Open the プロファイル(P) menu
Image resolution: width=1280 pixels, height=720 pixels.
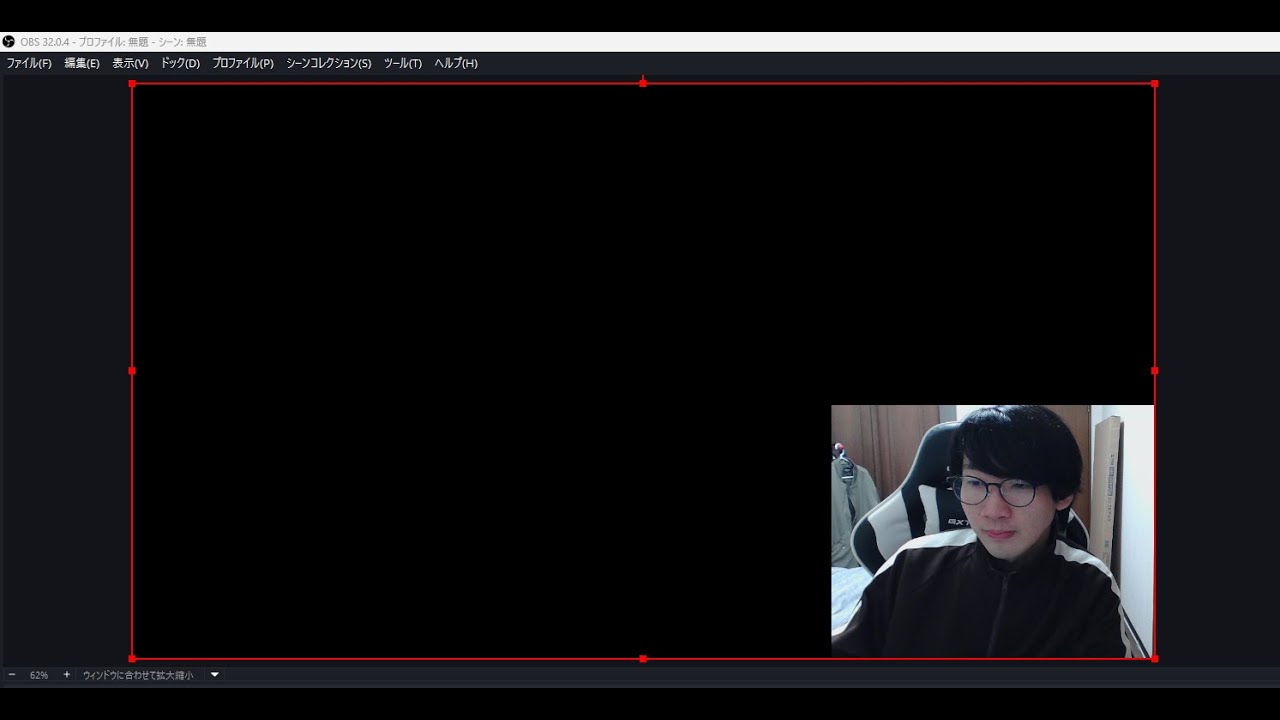[243, 63]
